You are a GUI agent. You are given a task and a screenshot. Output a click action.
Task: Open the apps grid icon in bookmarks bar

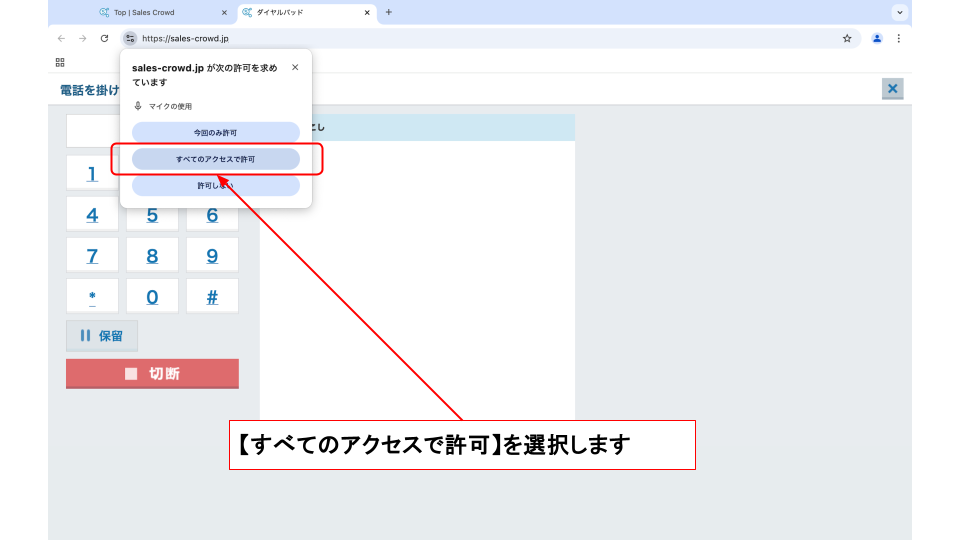point(60,62)
